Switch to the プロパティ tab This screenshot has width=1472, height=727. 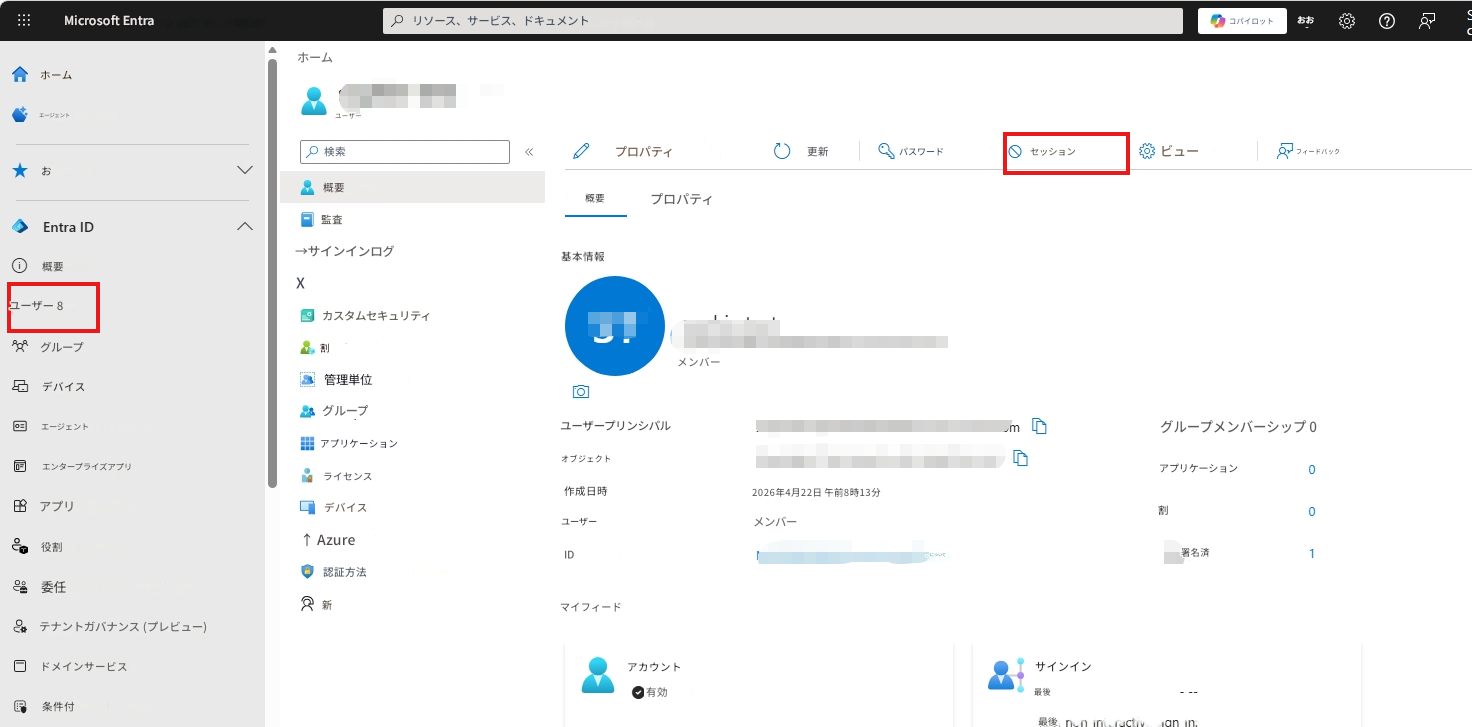[681, 199]
